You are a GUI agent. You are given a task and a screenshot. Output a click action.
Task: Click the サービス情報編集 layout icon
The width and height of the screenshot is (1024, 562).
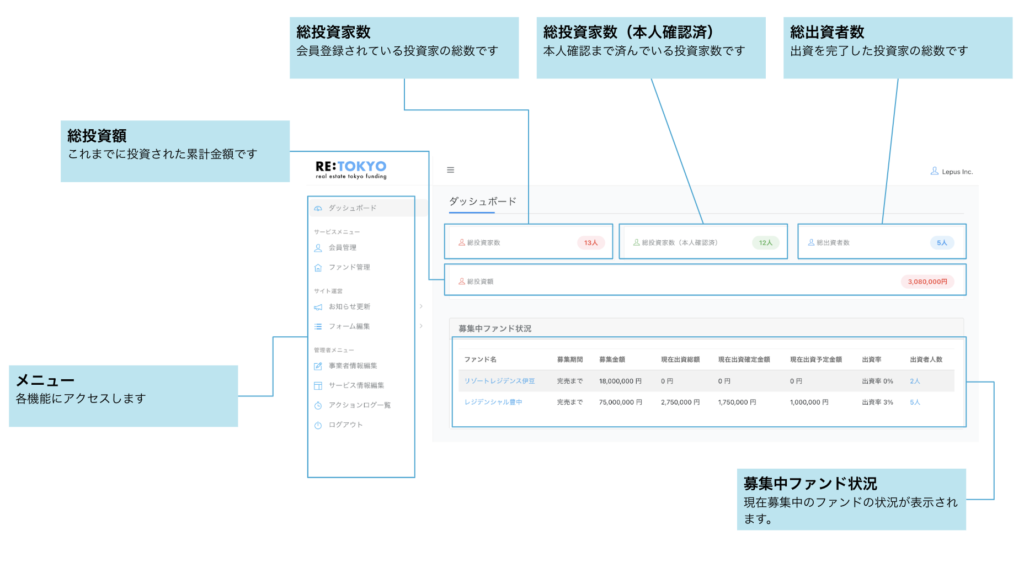coord(318,385)
